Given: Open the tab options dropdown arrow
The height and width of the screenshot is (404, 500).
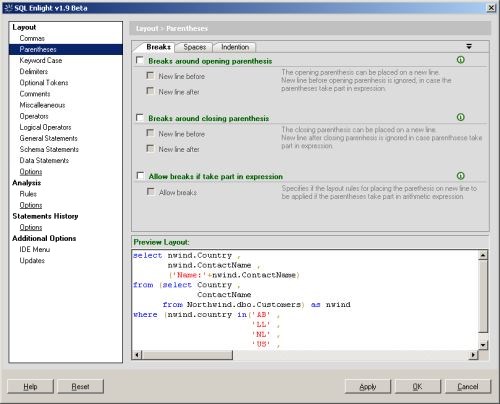Looking at the screenshot, I should pyautogui.click(x=469, y=47).
